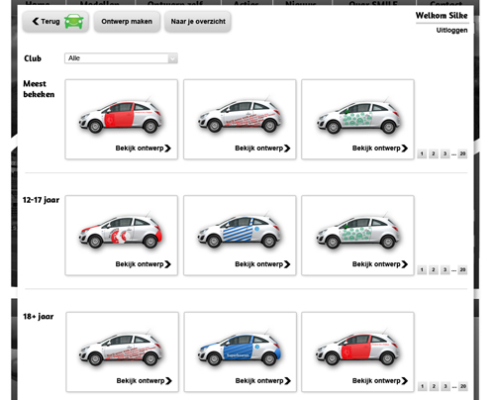Open Bekijk ontwerp for first Meest bekeken design
495x400 pixels.
click(143, 148)
